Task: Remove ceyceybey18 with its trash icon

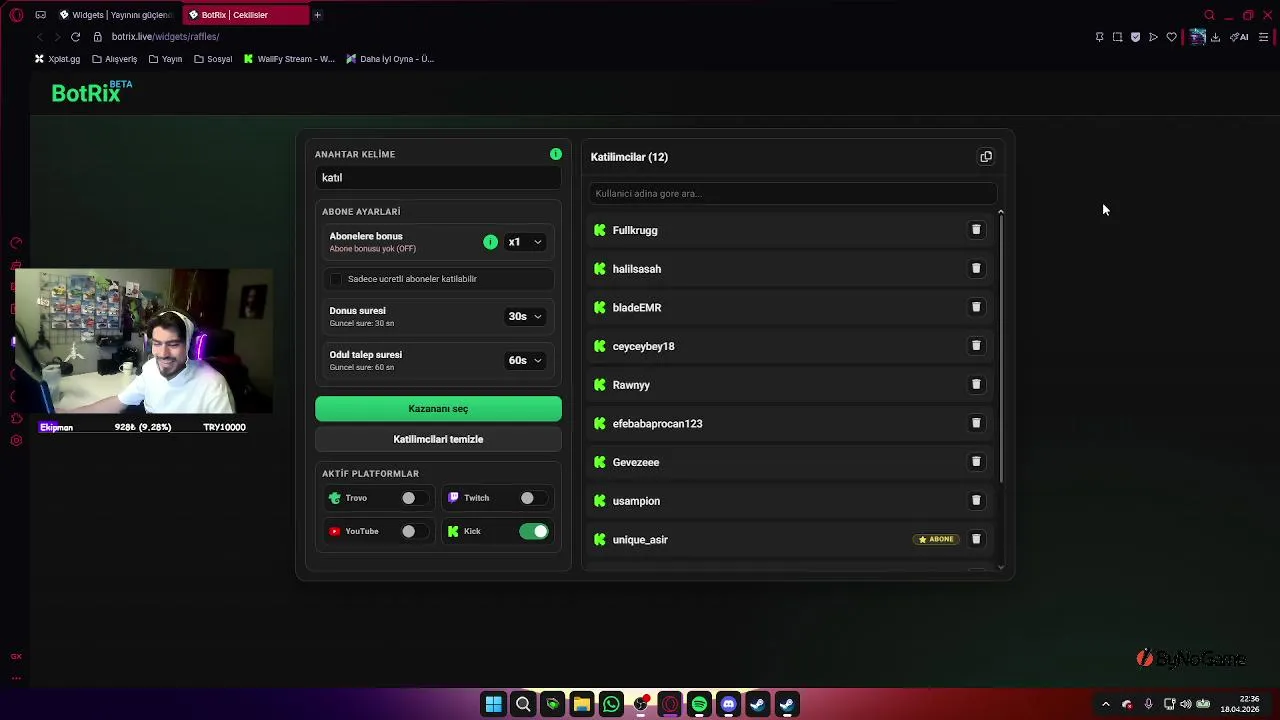Action: [x=976, y=346]
